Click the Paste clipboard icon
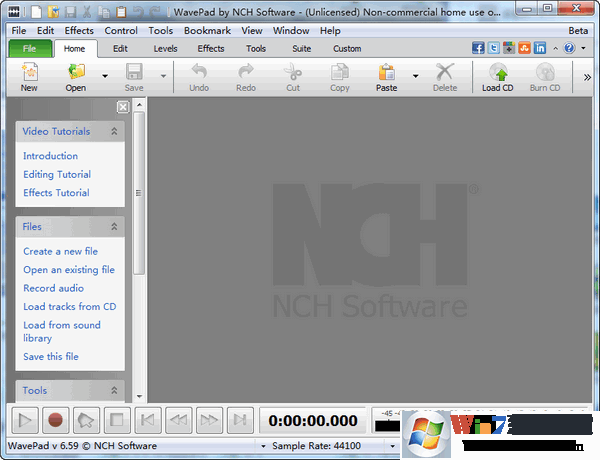 pos(387,72)
